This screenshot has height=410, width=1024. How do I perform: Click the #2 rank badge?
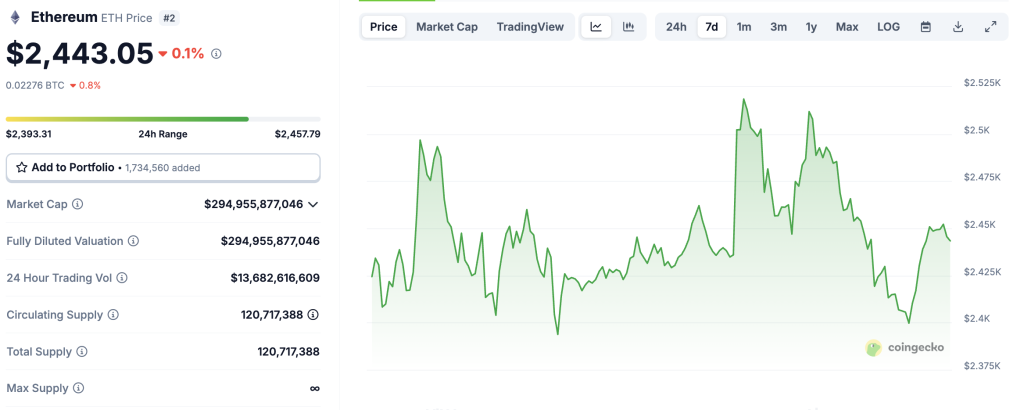(x=169, y=18)
